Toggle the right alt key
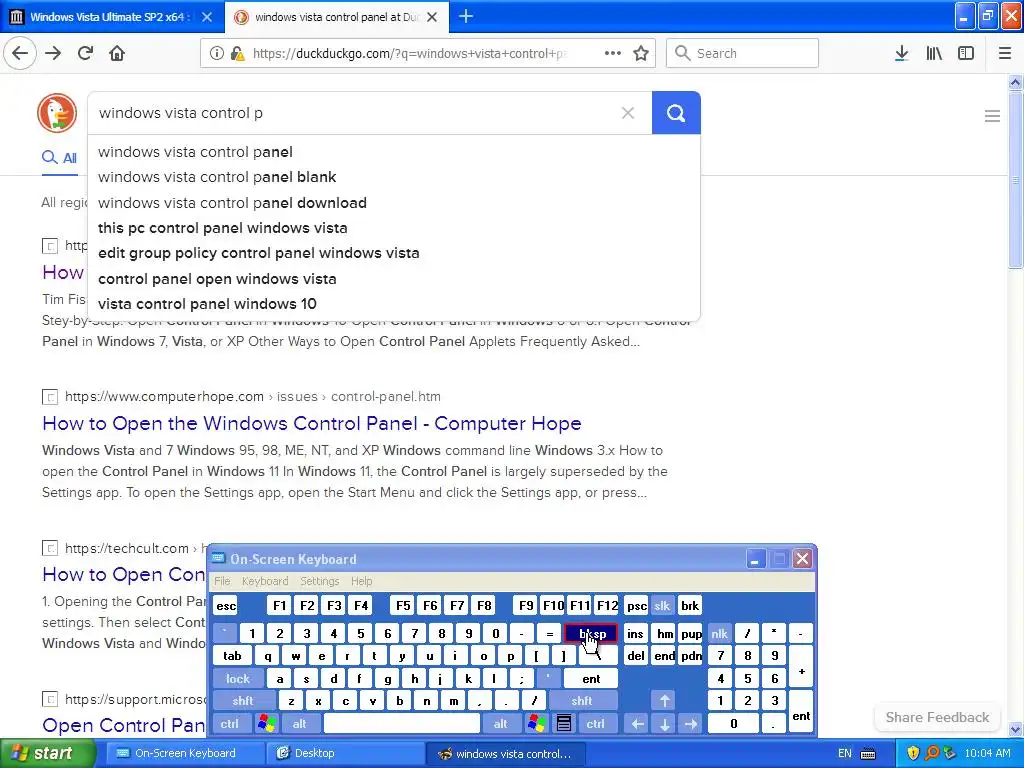Screen dimensions: 1024x768 tap(501, 724)
